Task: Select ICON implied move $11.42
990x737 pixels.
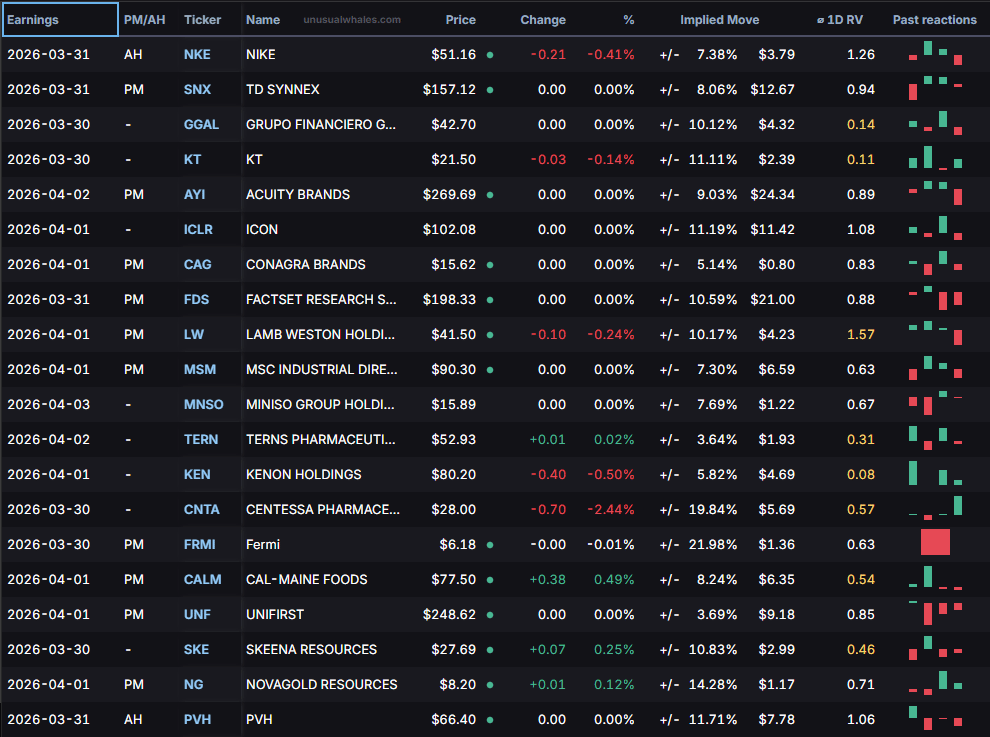Action: coord(772,229)
